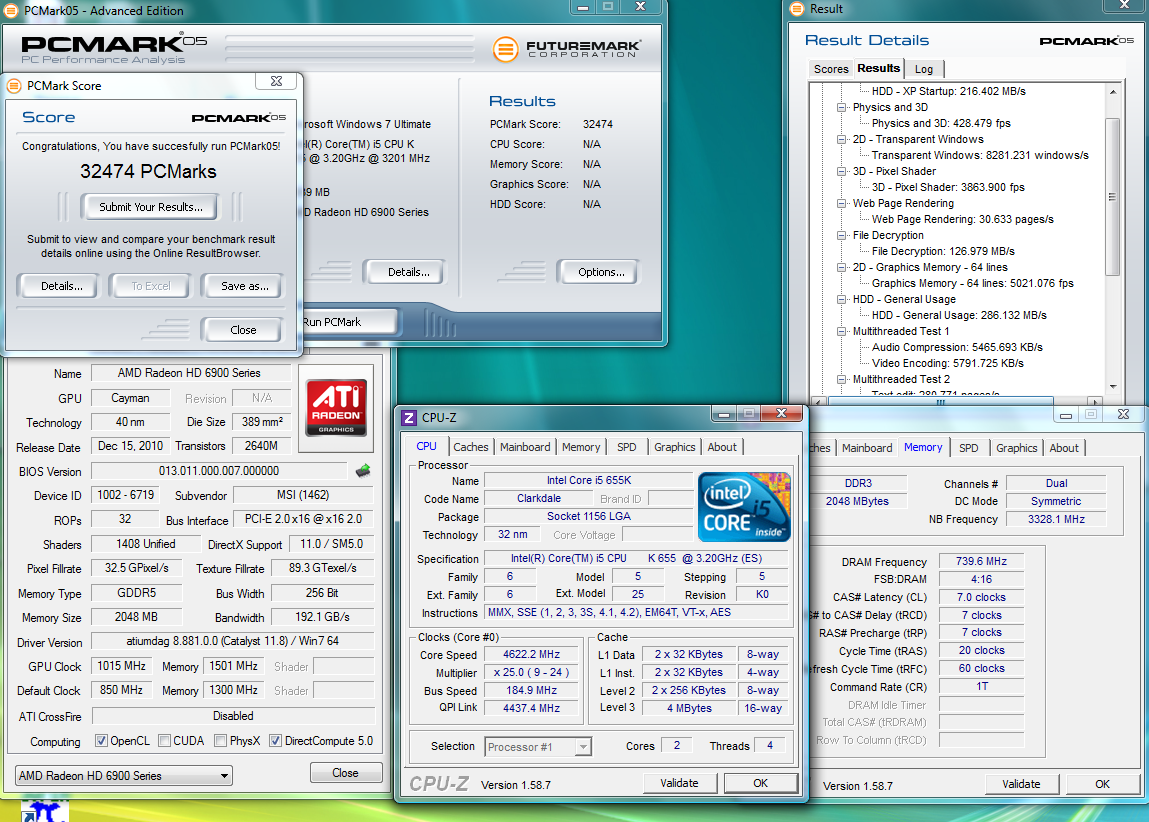The width and height of the screenshot is (1149, 822).
Task: Open the Graphics tab in front CPU-Z
Action: pos(674,447)
